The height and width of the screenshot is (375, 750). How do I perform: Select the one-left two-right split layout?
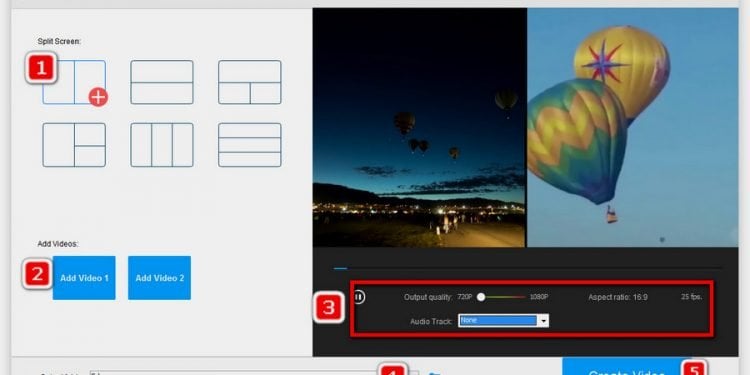(74, 145)
